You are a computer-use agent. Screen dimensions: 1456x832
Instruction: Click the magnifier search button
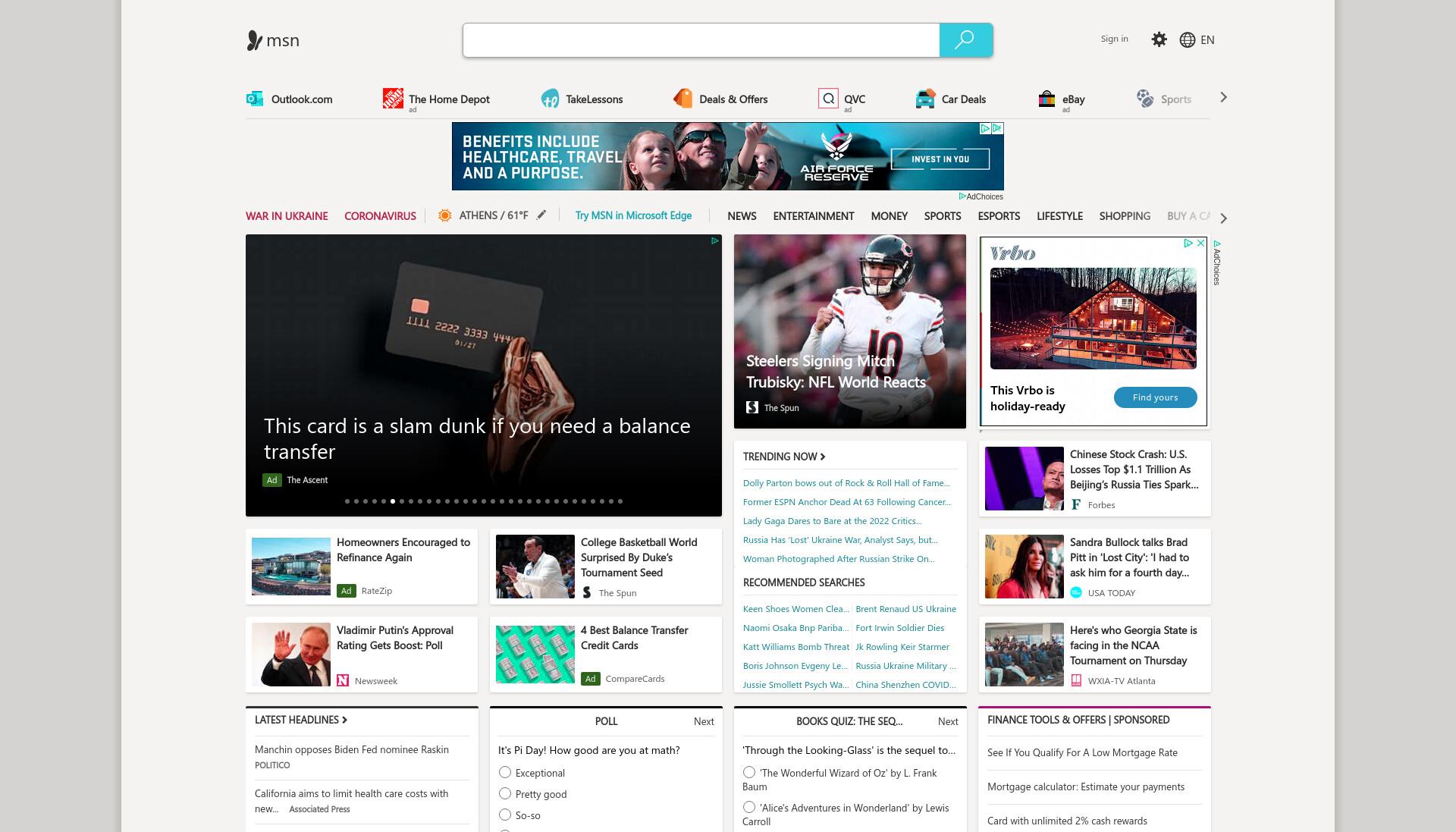pyautogui.click(x=965, y=40)
